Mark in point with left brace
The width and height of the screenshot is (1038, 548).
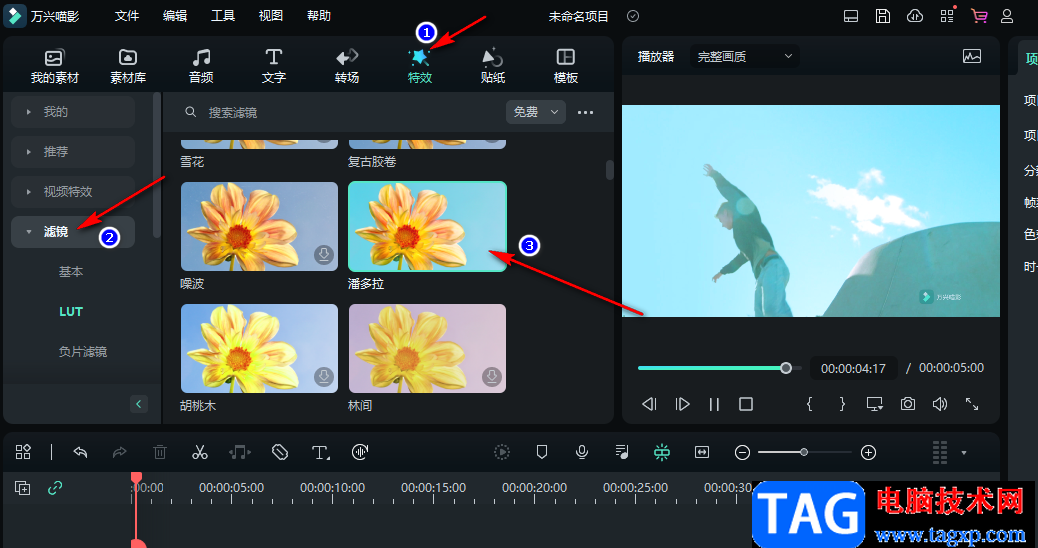tap(810, 404)
